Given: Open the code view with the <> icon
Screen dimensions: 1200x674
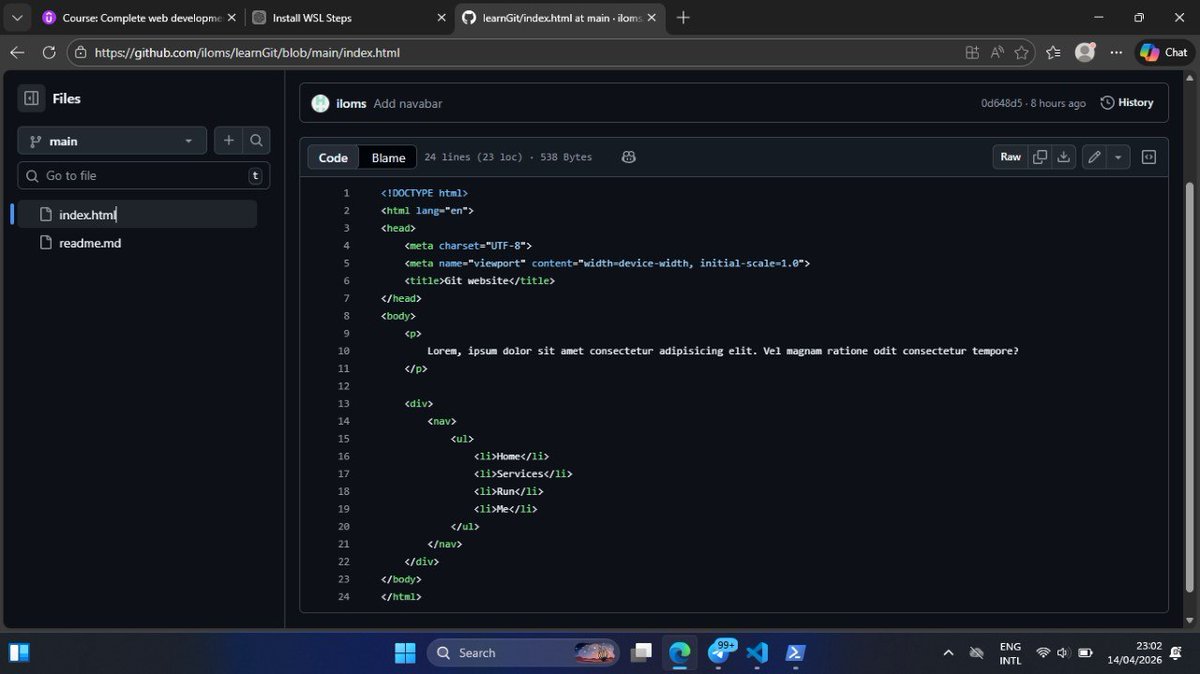Looking at the screenshot, I should point(1148,157).
